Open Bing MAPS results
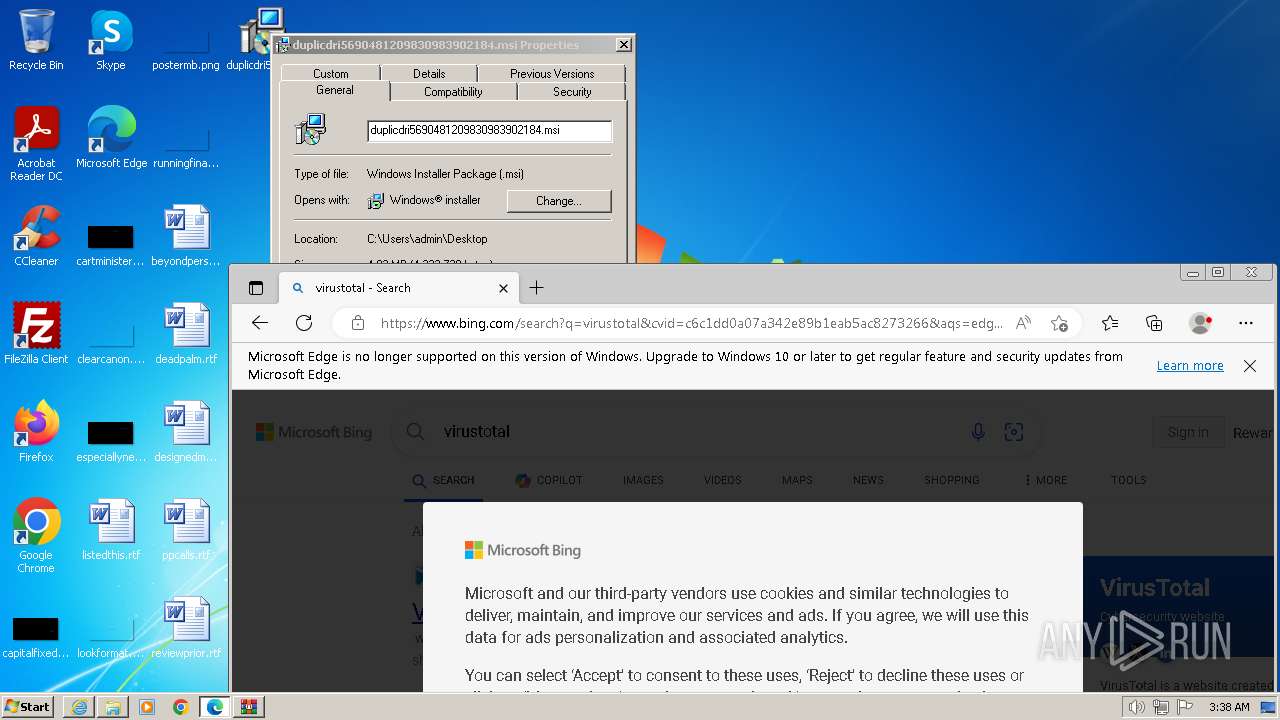 [x=797, y=480]
